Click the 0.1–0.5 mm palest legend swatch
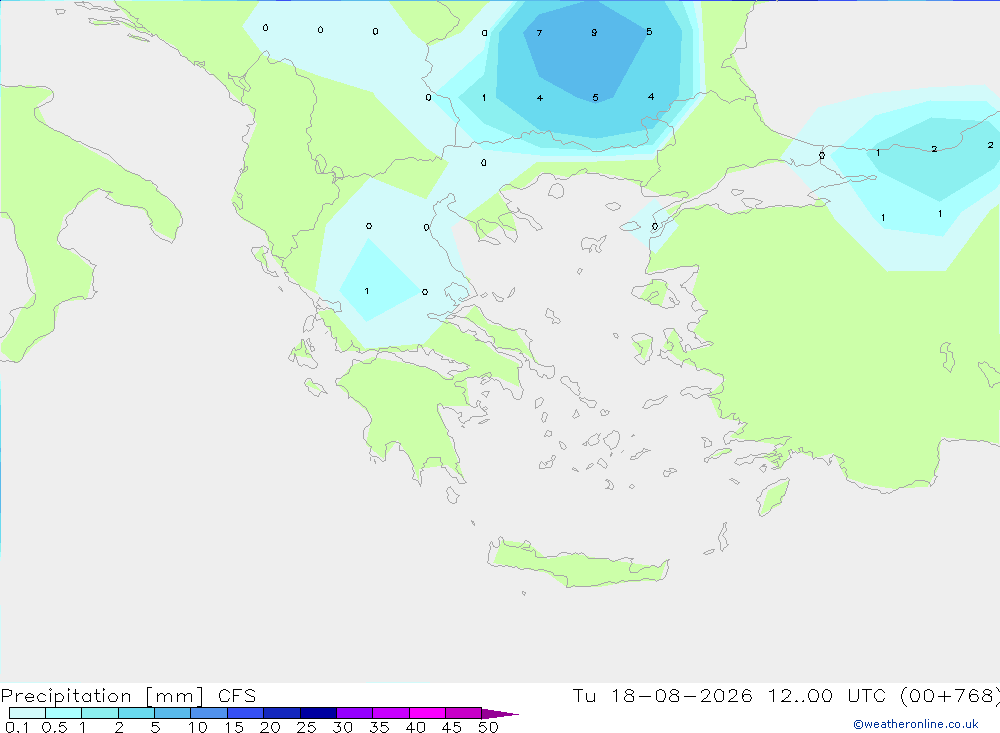The height and width of the screenshot is (733, 1000). [x=27, y=713]
